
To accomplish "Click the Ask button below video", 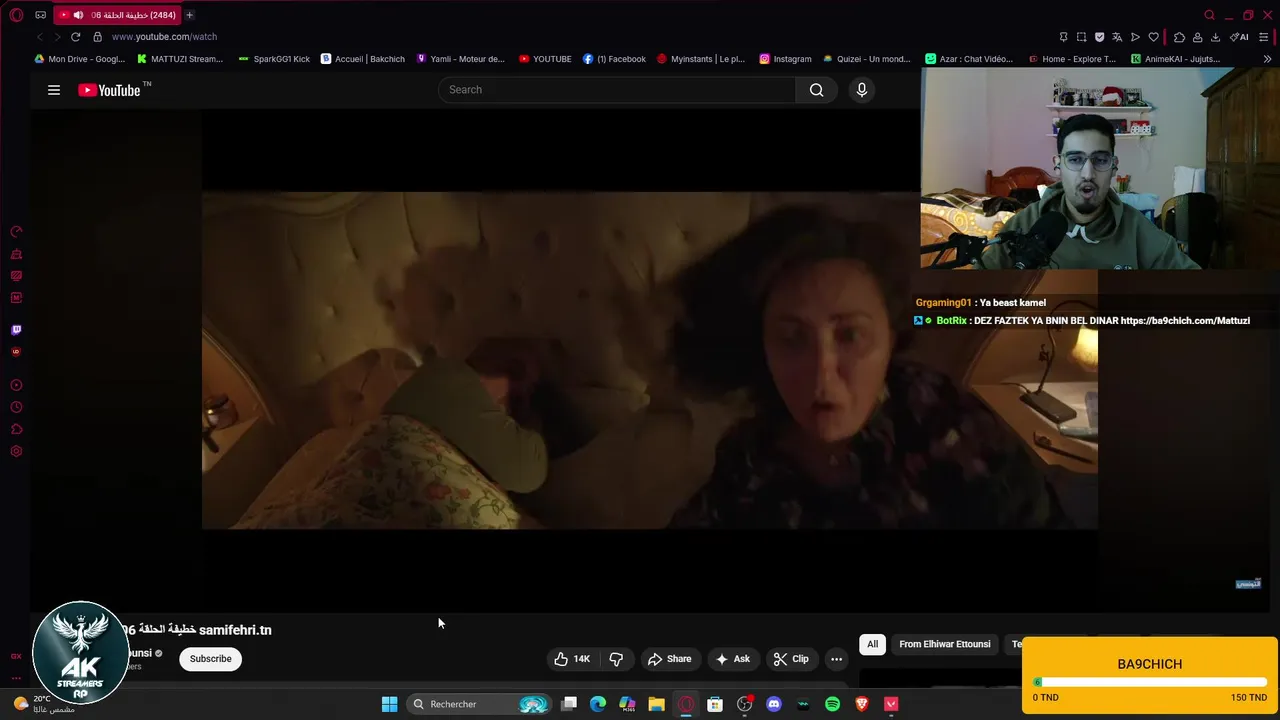I will pos(732,659).
